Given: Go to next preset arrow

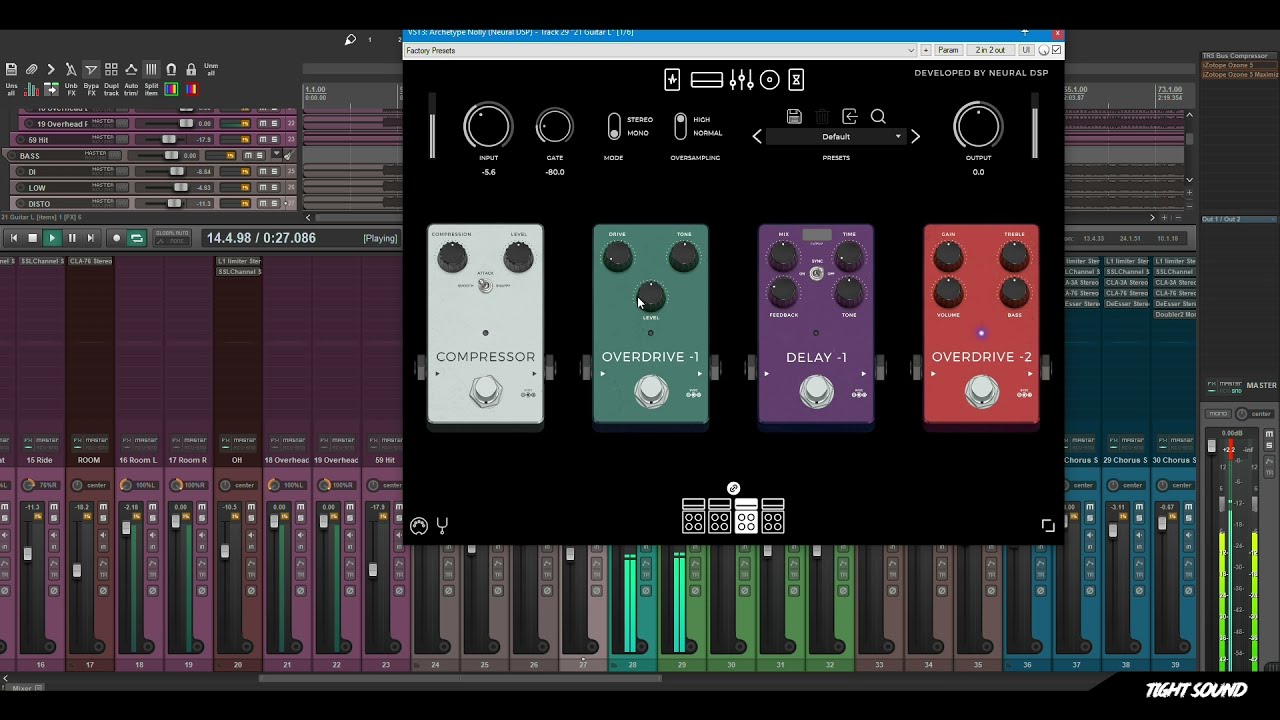Looking at the screenshot, I should click(915, 137).
